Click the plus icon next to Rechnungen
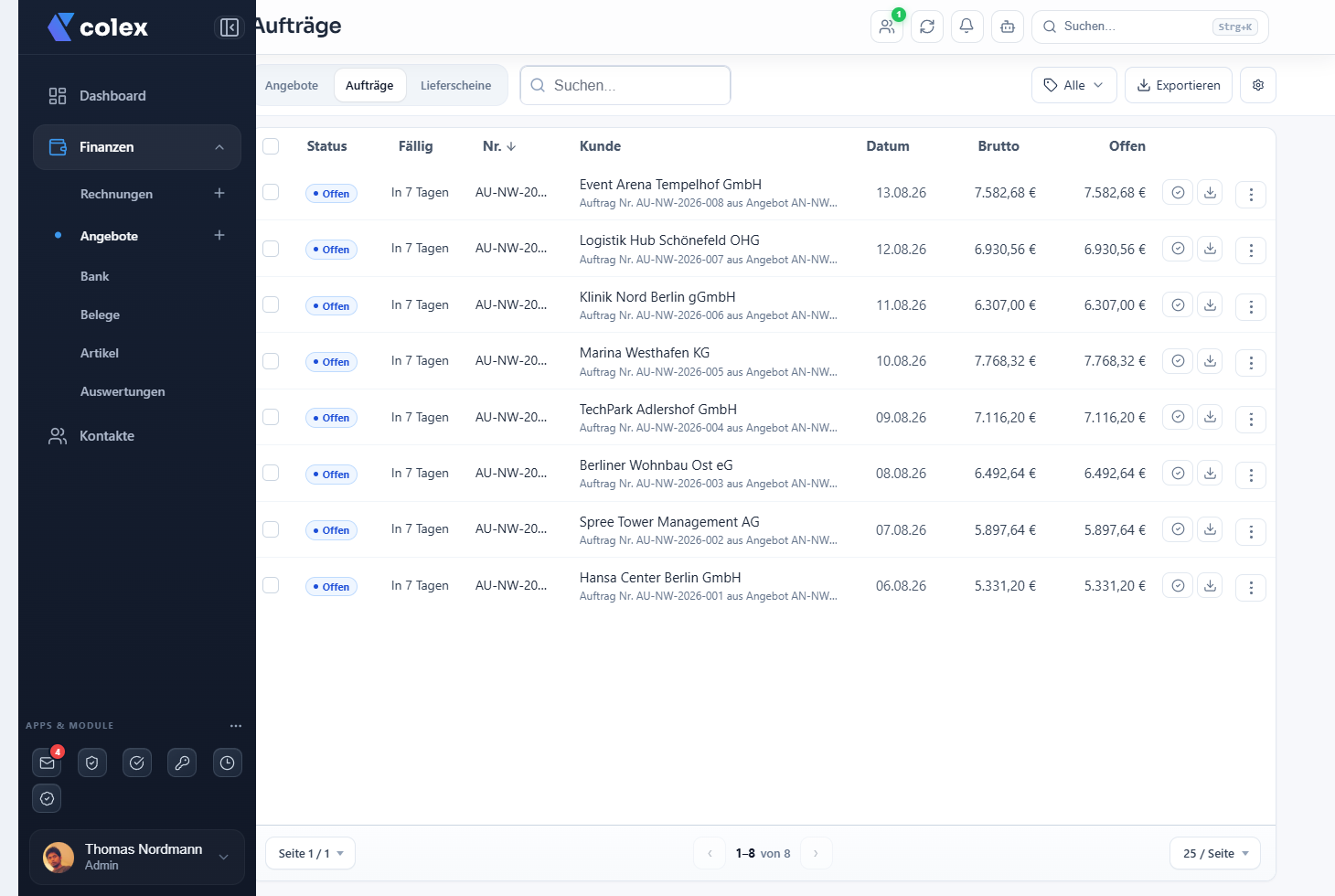The height and width of the screenshot is (896, 1335). pyautogui.click(x=219, y=193)
